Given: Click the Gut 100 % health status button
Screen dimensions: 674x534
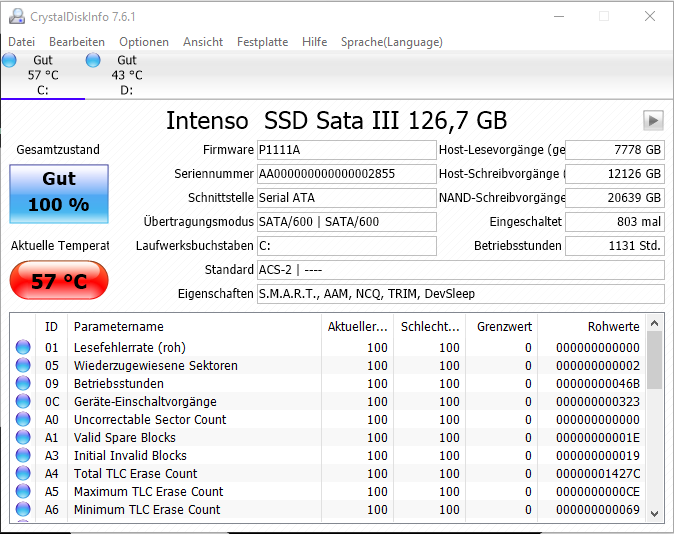Looking at the screenshot, I should pyautogui.click(x=59, y=194).
